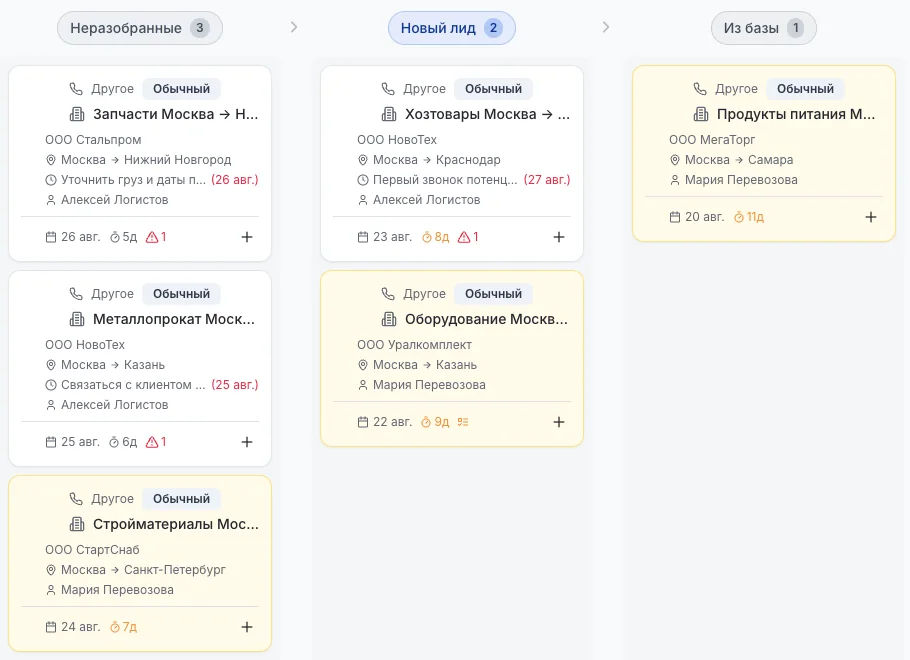This screenshot has height=660, width=910.
Task: Click count badge 1 in Из базы
Action: (796, 28)
